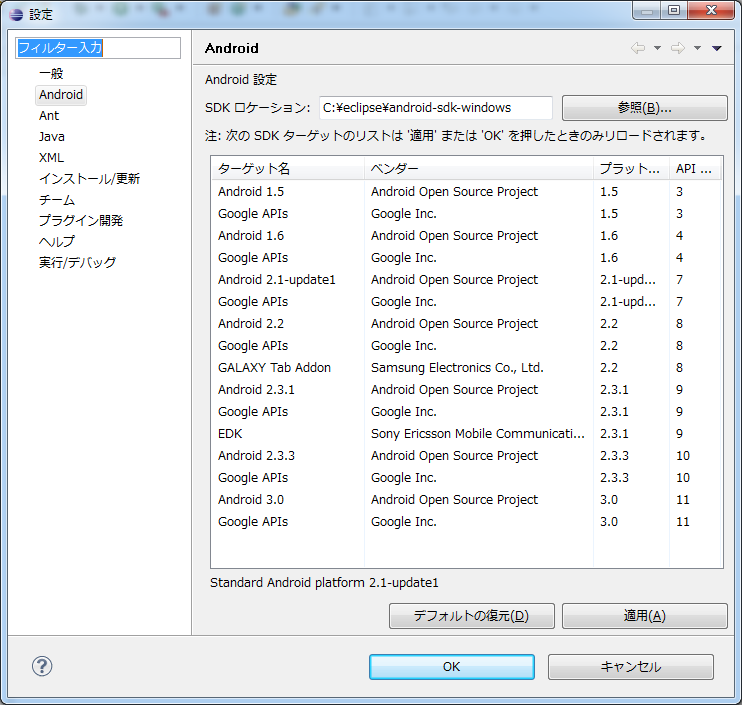Select Google APIs row with platform 2.3.3
The height and width of the screenshot is (705, 742).
(x=467, y=477)
